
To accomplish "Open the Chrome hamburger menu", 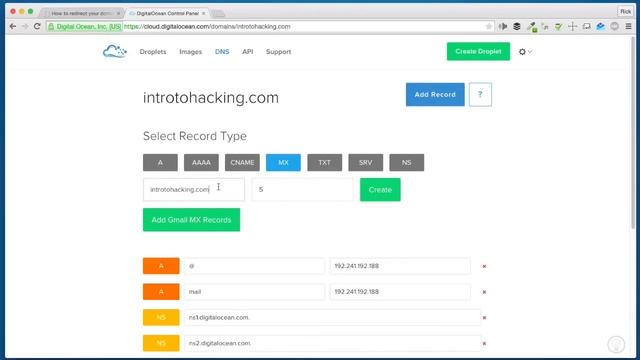I will point(629,27).
